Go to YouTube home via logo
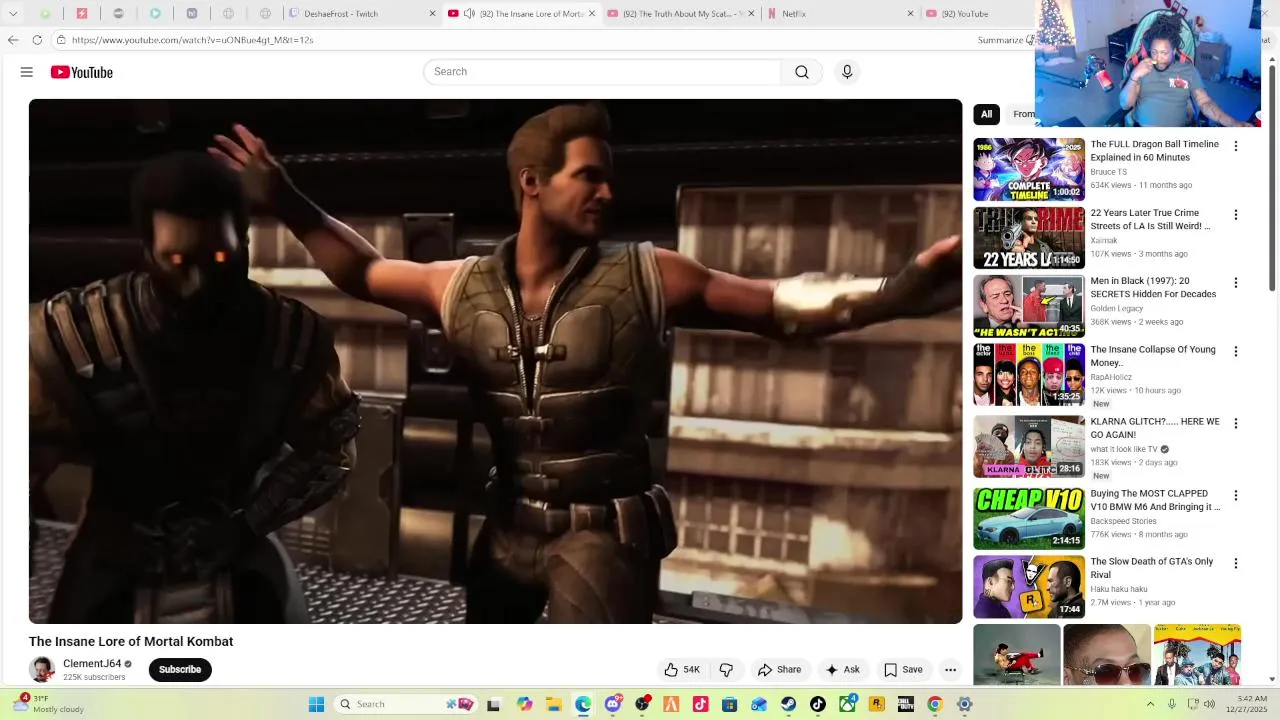This screenshot has height=720, width=1280. 82,72
